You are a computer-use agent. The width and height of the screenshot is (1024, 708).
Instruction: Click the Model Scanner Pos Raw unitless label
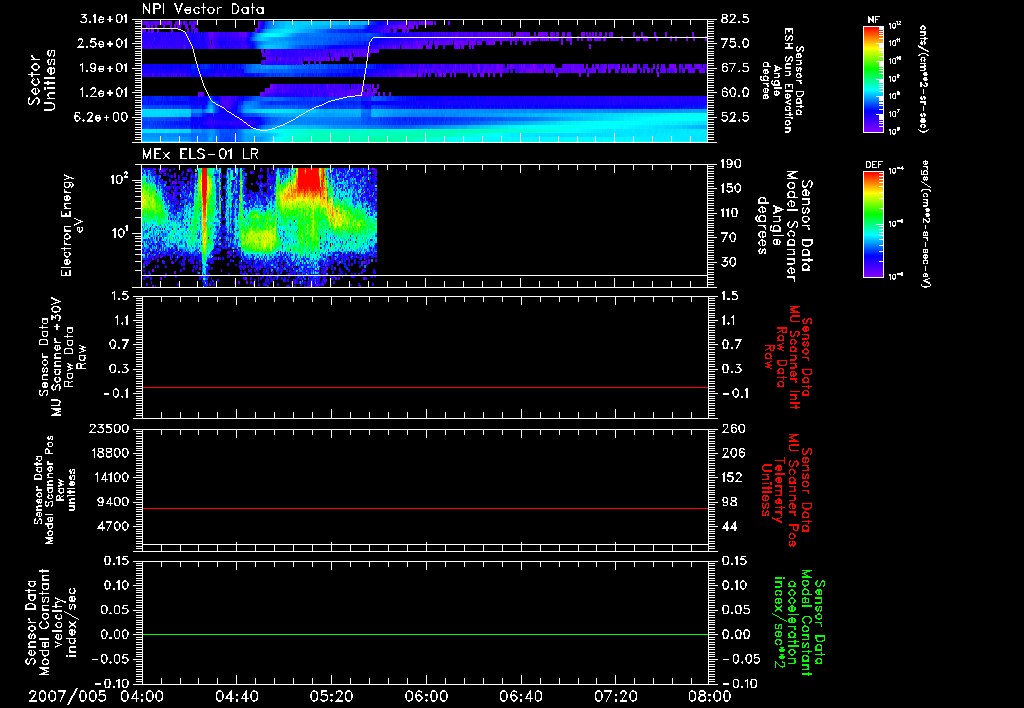(x=55, y=490)
